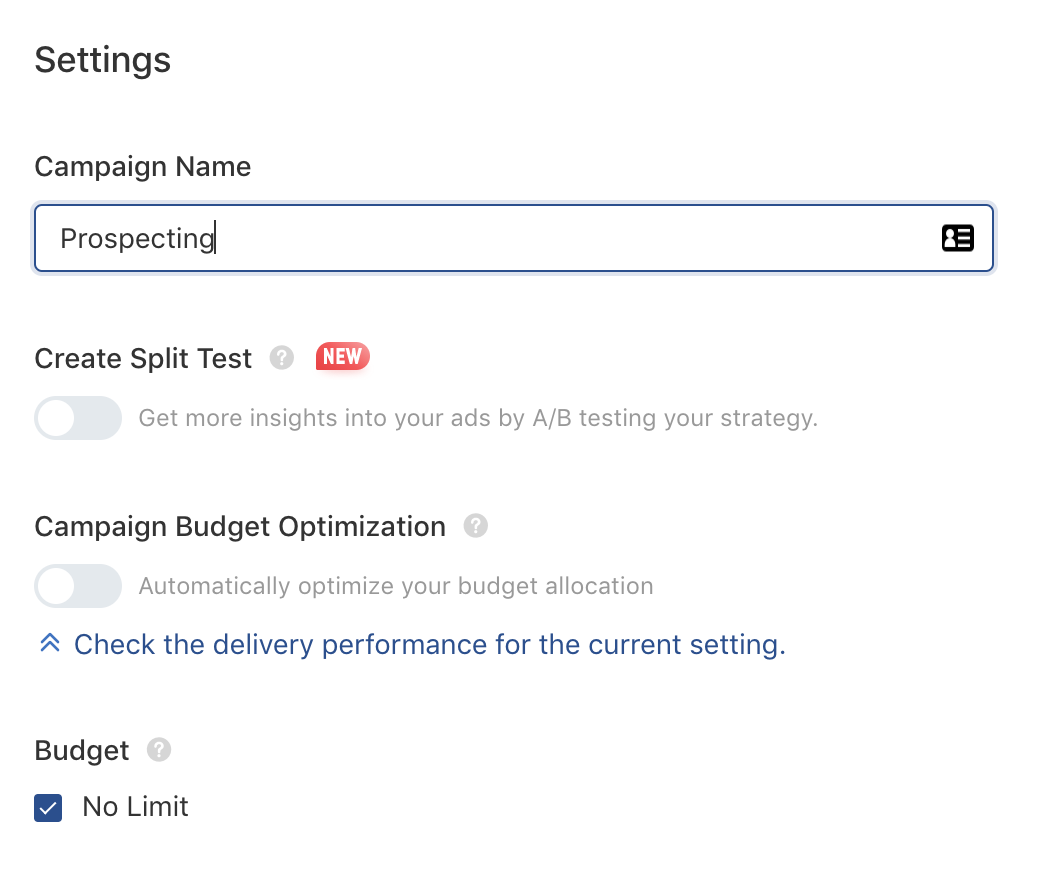1038x878 pixels.
Task: Click the Create Split Test label
Action: click(143, 358)
